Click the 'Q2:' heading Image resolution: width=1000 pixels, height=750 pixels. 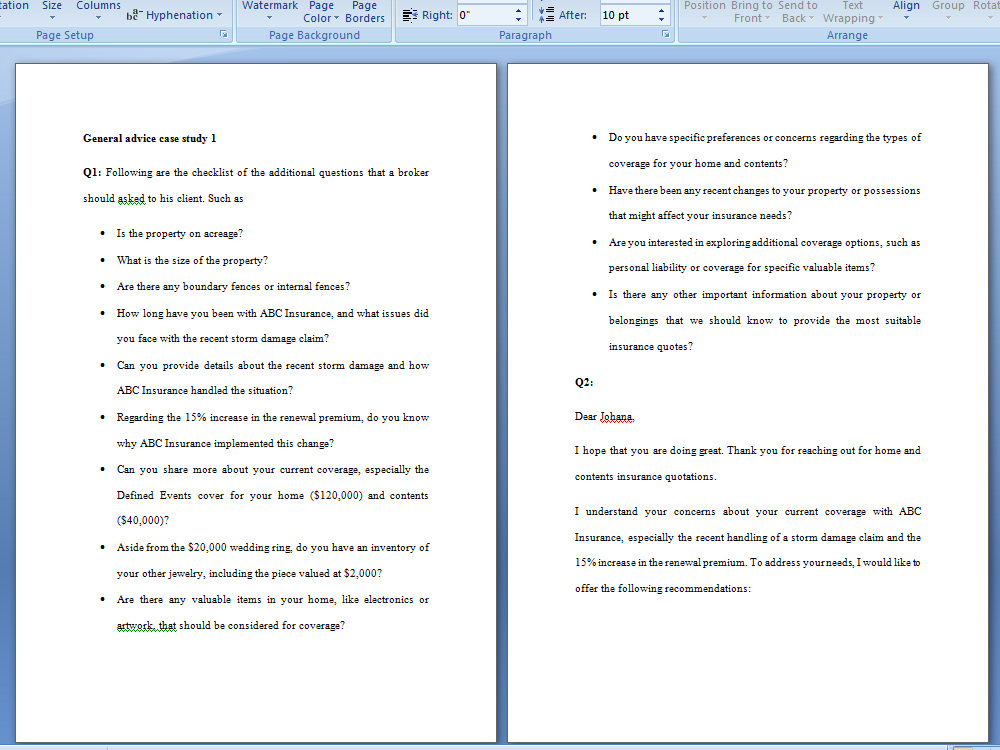(584, 383)
